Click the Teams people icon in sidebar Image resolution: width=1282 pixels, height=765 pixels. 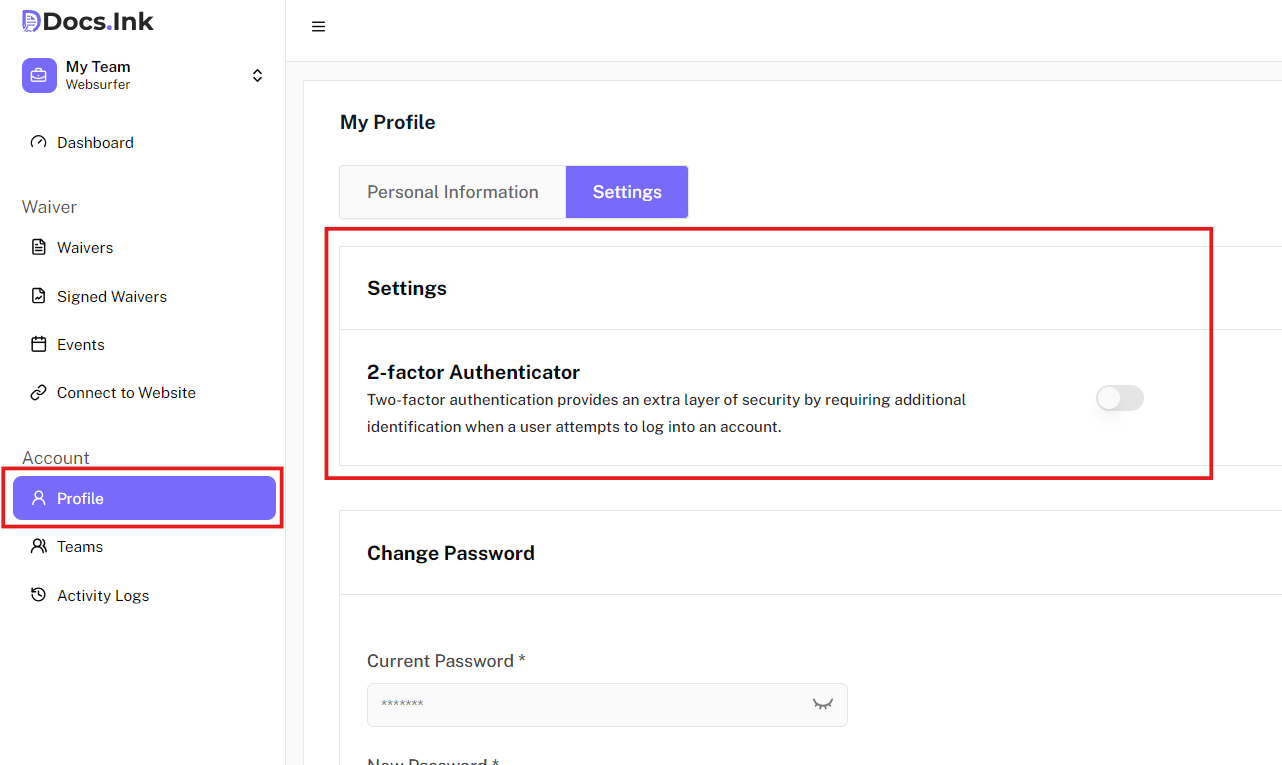(x=39, y=546)
